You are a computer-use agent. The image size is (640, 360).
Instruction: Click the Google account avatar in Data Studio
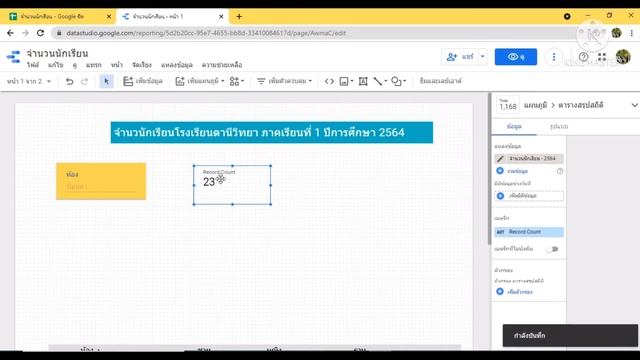coord(623,57)
